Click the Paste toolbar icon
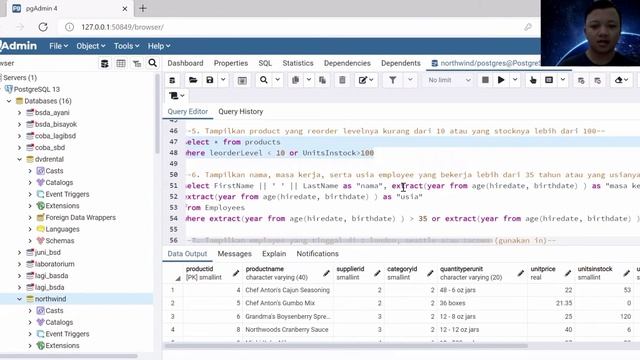The width and height of the screenshot is (640, 360). tap(322, 80)
